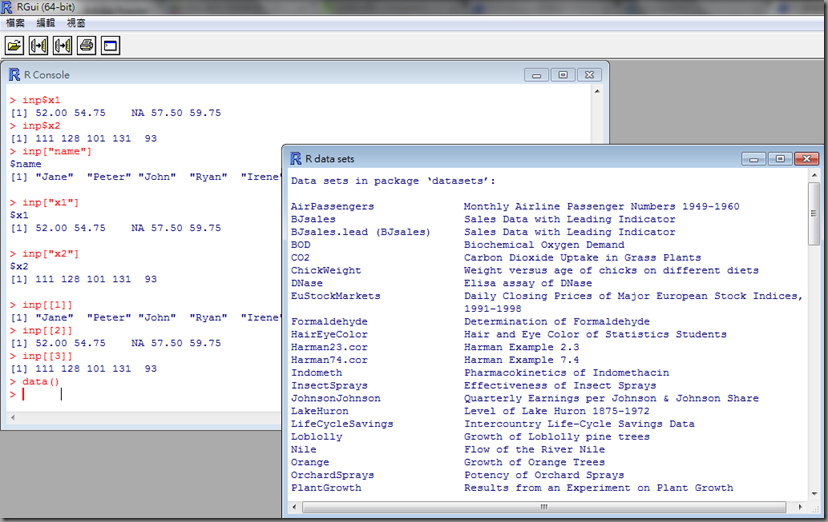
Task: Click the 'InsectSprays' data set name
Action: tap(329, 385)
